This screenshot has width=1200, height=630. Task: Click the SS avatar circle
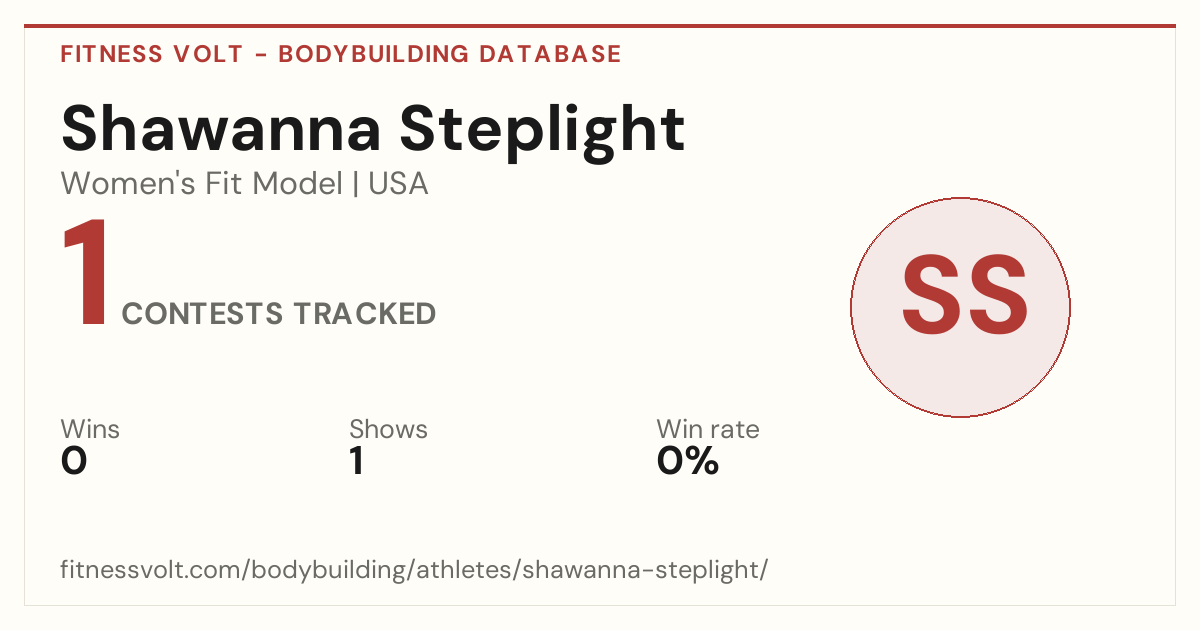960,307
